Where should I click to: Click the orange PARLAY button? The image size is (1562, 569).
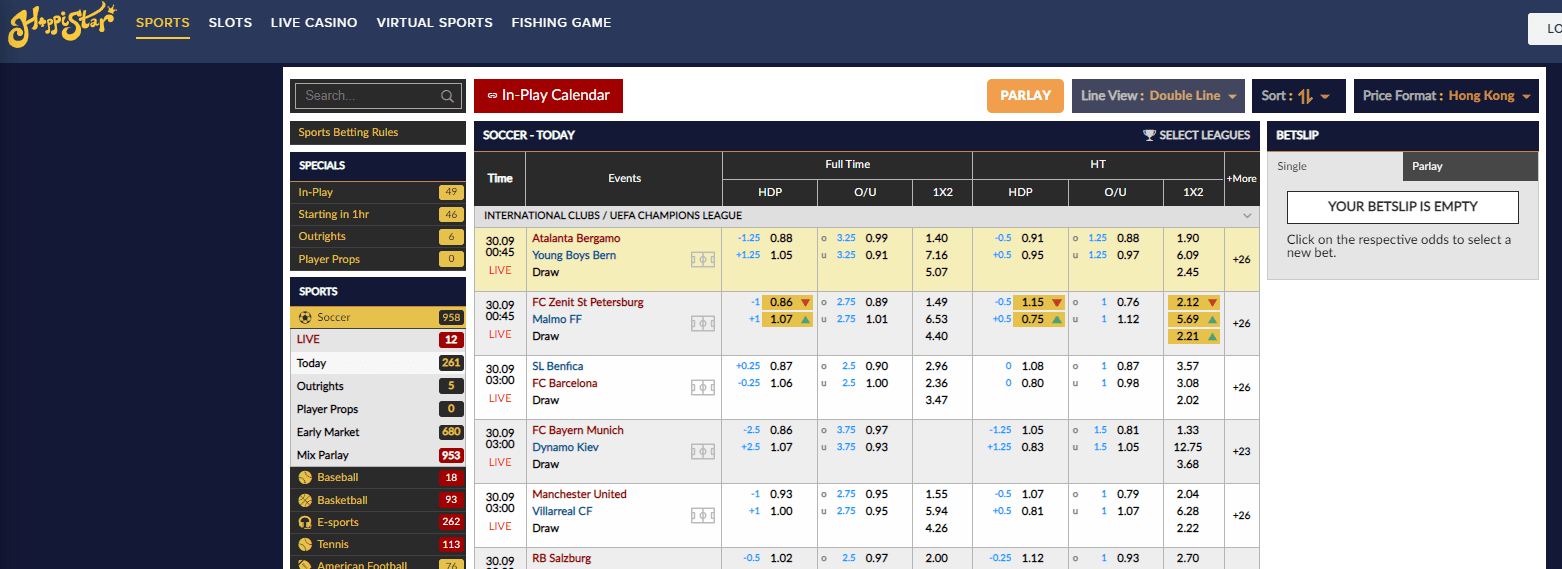pos(1025,96)
